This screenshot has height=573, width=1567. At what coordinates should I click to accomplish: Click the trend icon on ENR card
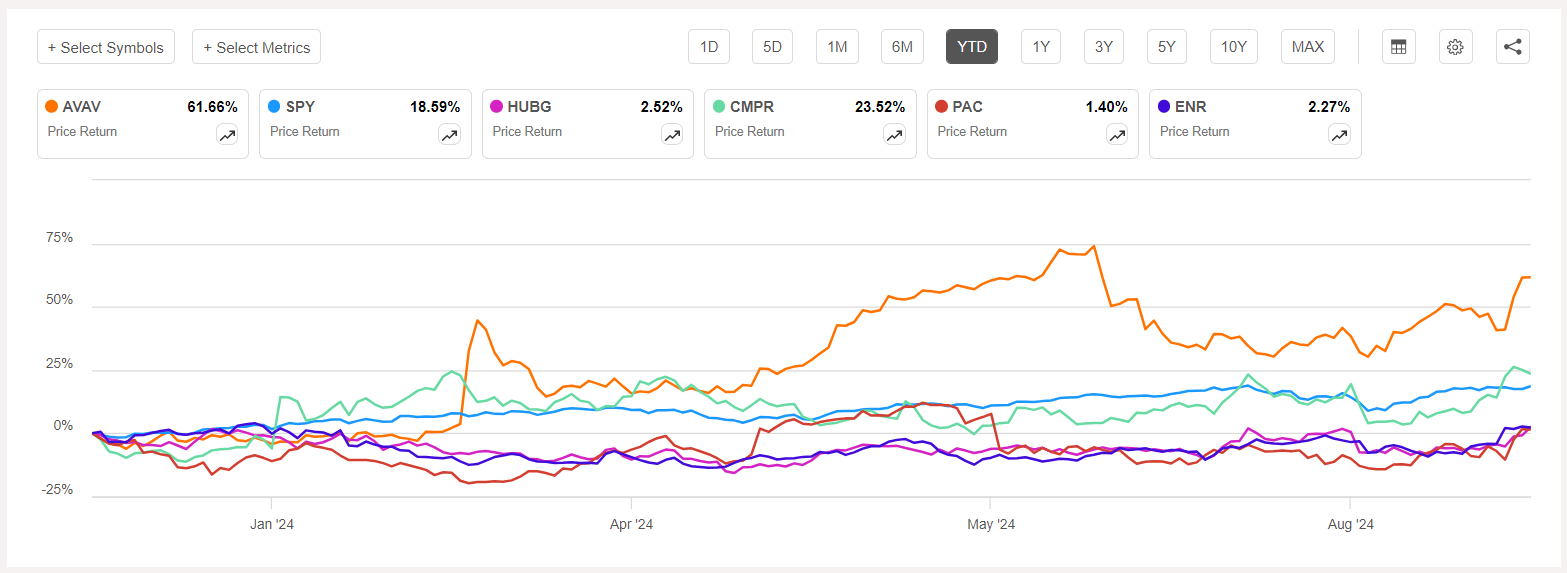pyautogui.click(x=1339, y=135)
